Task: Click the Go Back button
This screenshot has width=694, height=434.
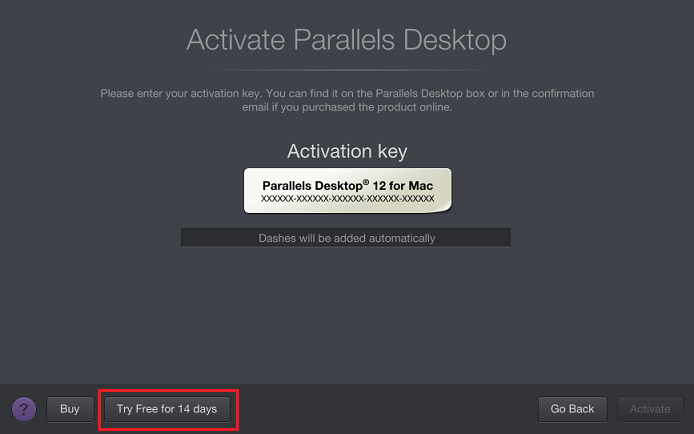Action: click(572, 409)
